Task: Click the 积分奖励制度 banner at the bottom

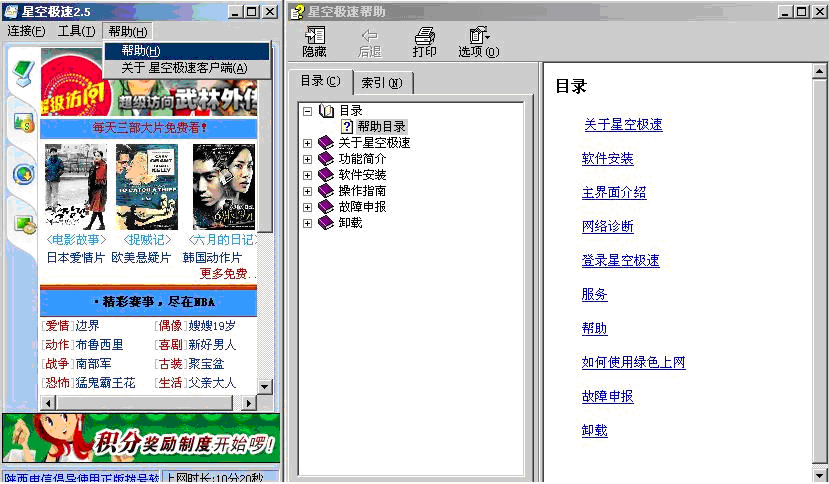Action: point(140,438)
